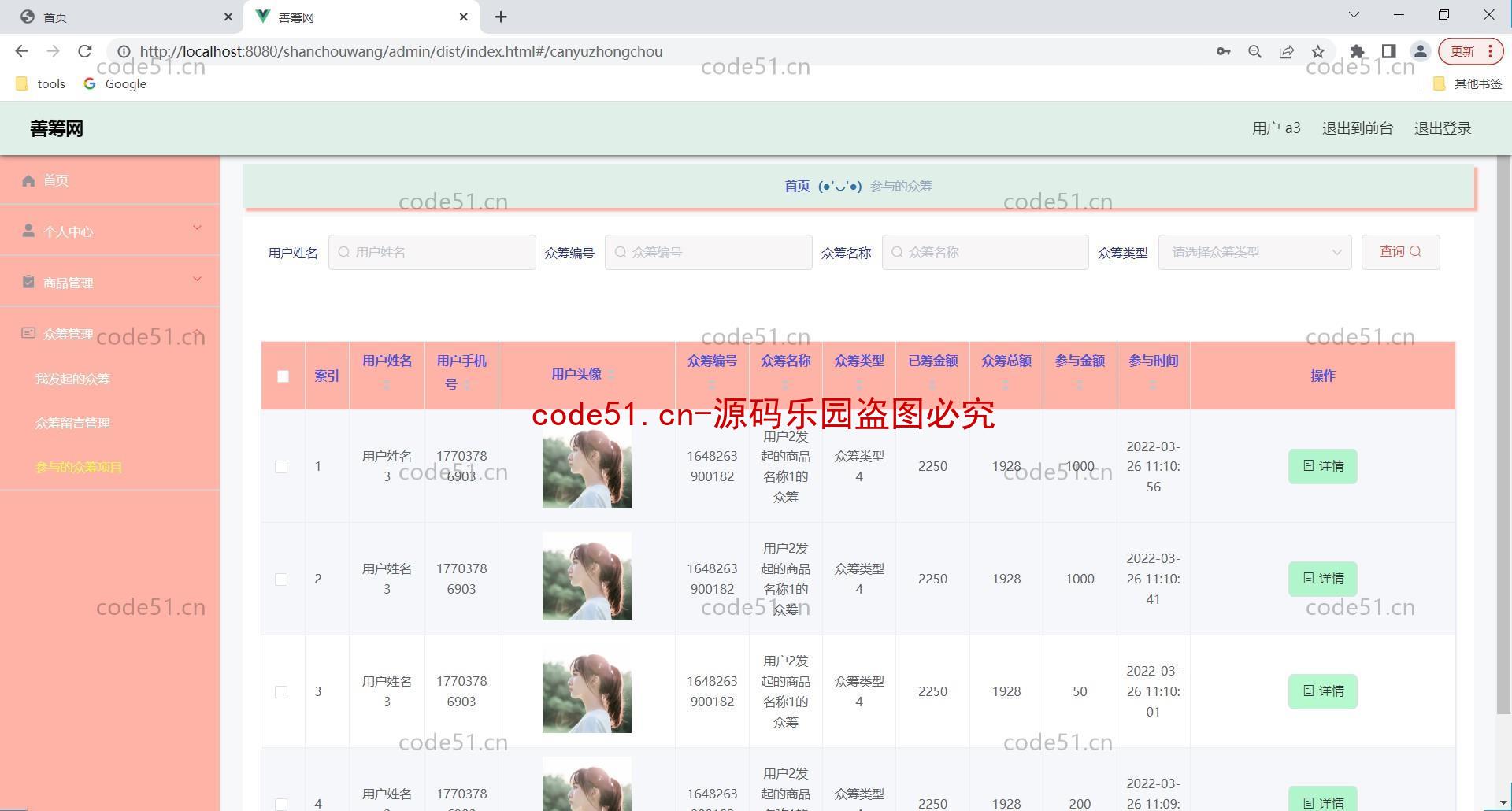Screen dimensions: 1512x811
Task: Open 详情 for row 1
Action: [1323, 466]
